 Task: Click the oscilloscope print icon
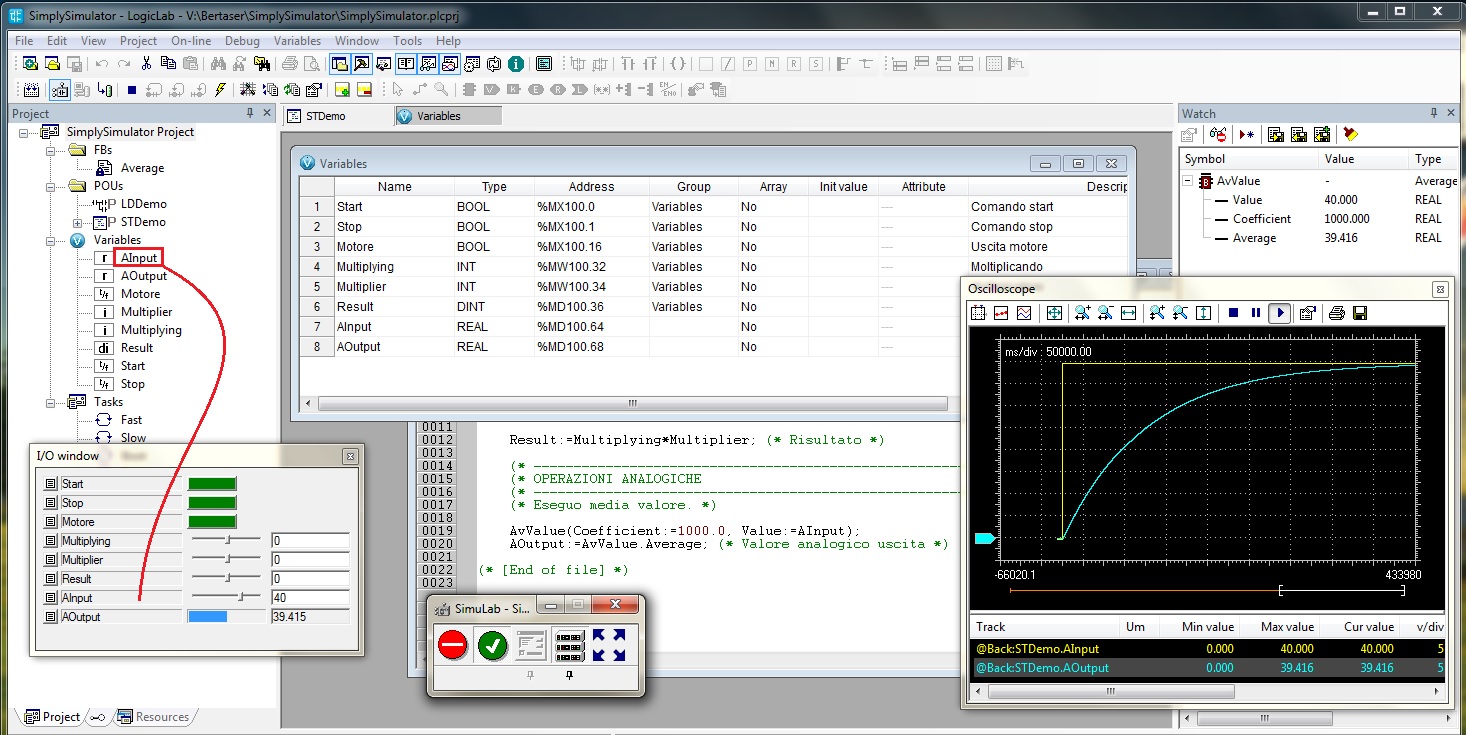[1337, 313]
